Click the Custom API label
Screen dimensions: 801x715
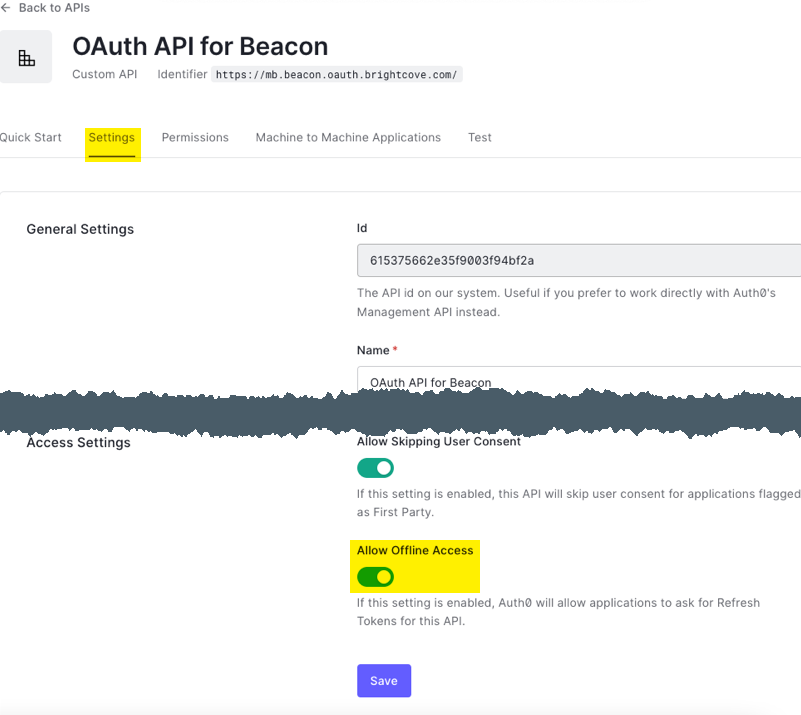coord(104,75)
